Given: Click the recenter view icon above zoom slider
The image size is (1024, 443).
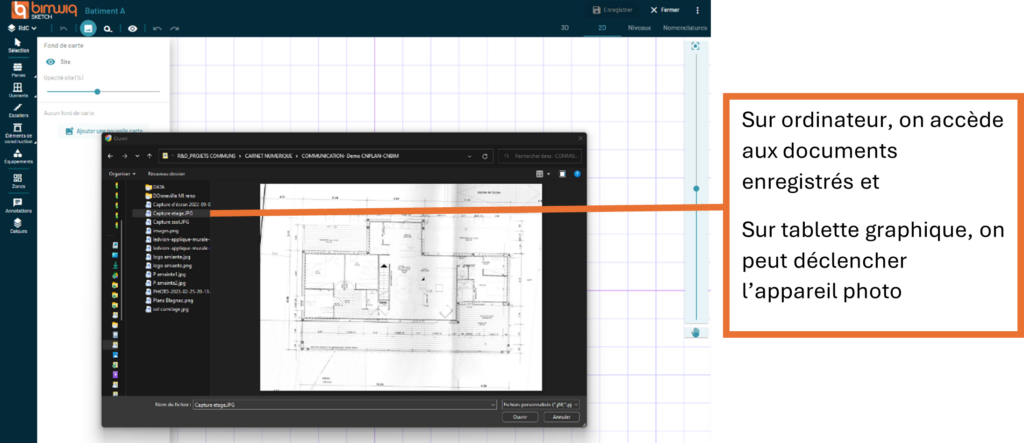Looking at the screenshot, I should coord(696,46).
